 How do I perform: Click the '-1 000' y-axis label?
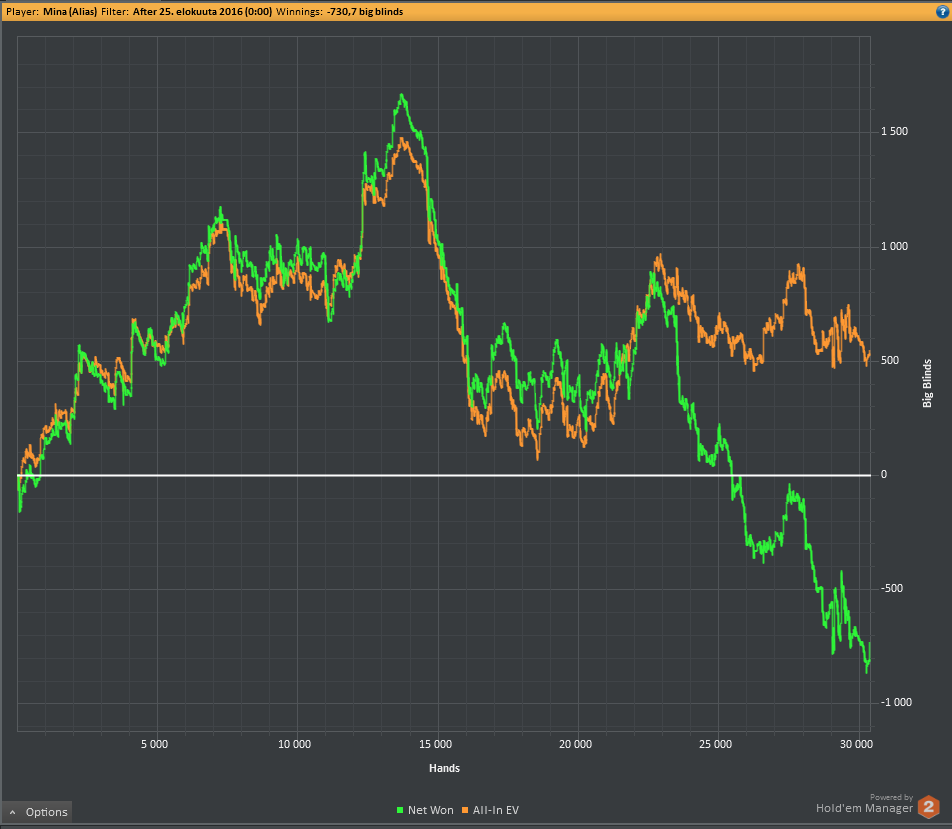pos(896,703)
